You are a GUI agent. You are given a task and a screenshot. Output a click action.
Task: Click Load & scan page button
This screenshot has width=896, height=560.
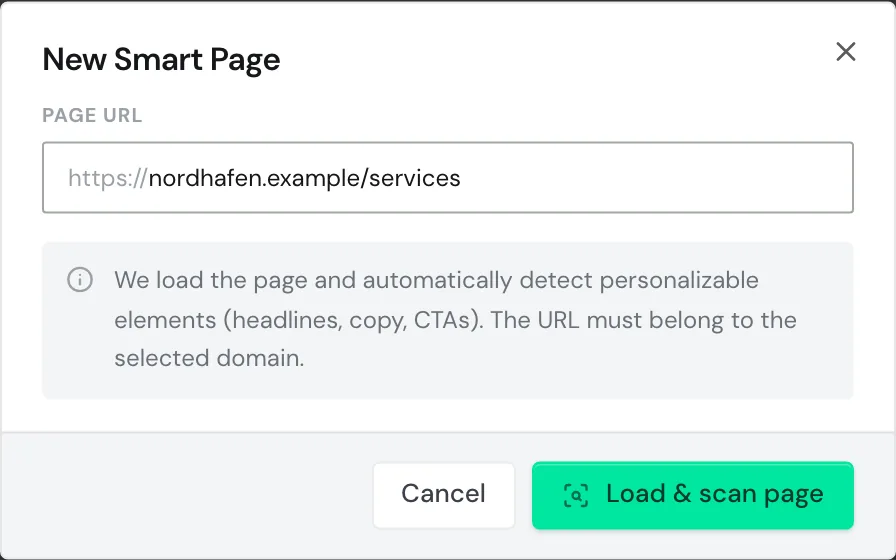693,495
